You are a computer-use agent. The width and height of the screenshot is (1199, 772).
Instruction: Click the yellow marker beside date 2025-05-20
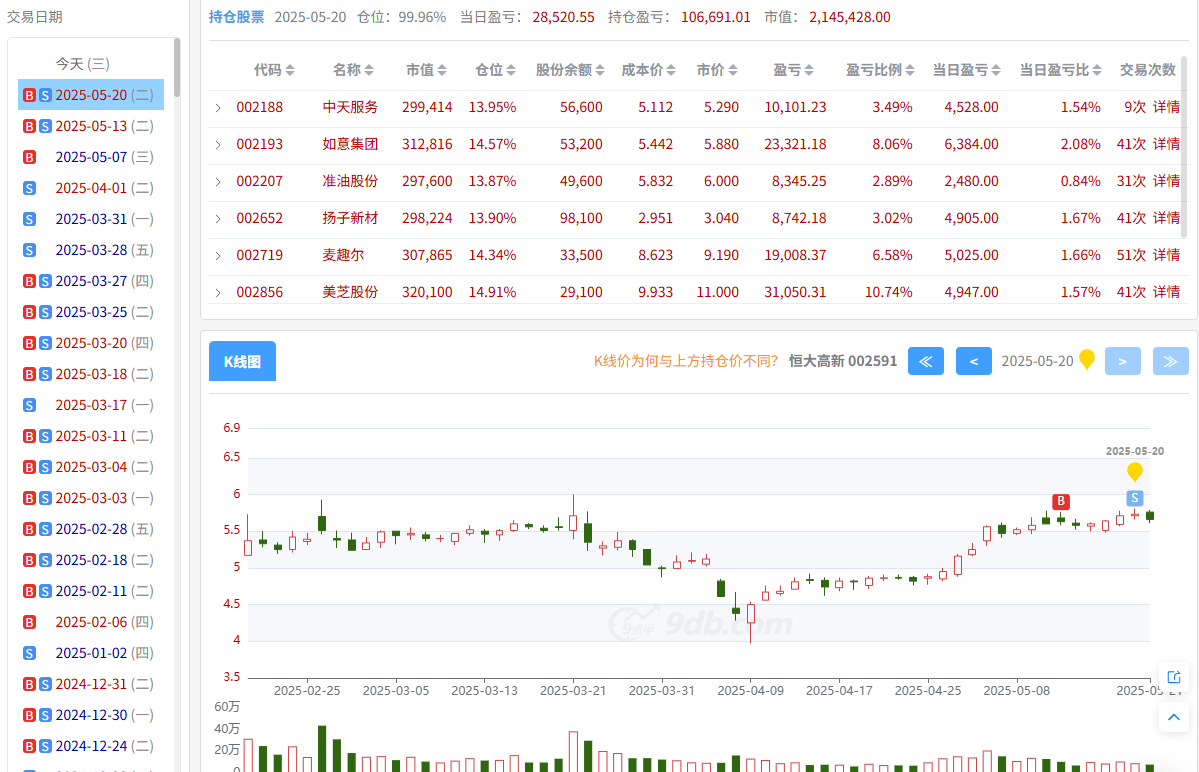click(x=1087, y=359)
